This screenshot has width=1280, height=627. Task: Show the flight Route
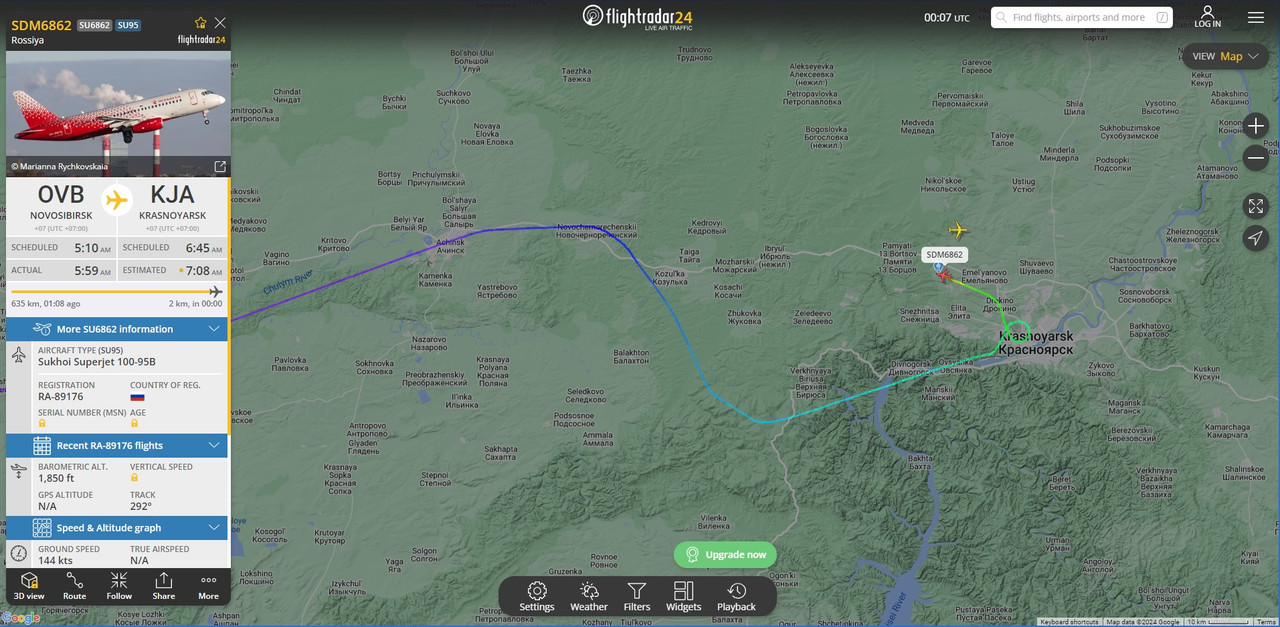pyautogui.click(x=74, y=586)
